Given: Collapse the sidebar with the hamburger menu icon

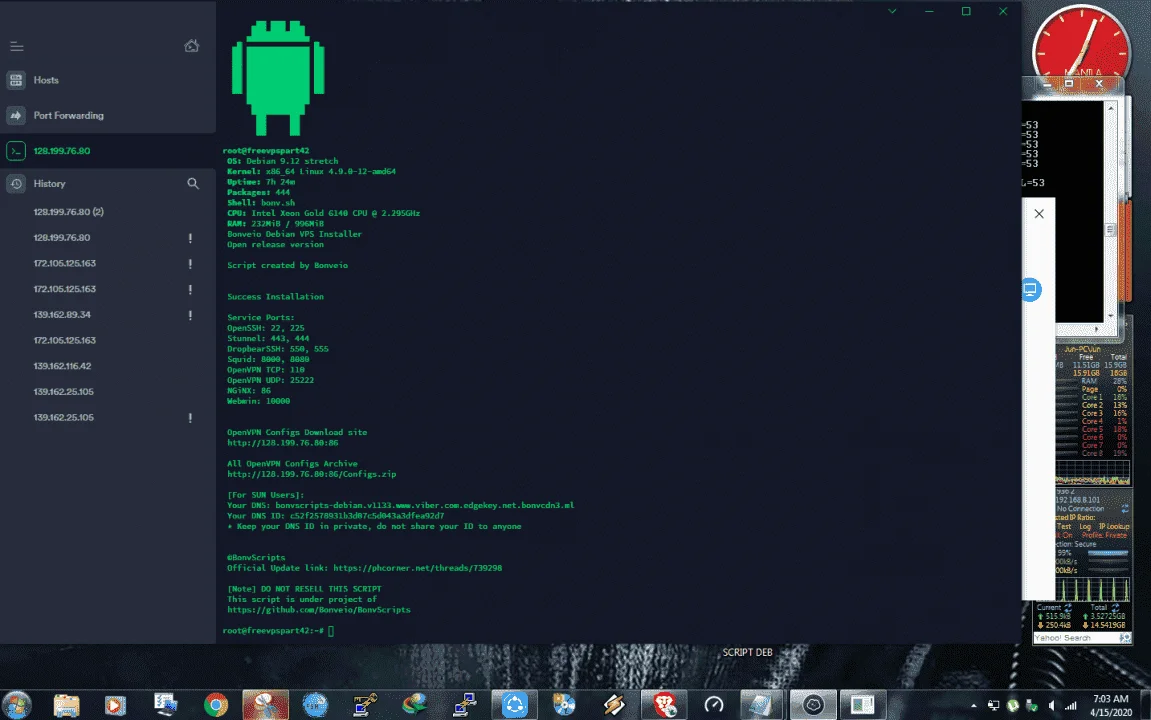Looking at the screenshot, I should click(16, 46).
